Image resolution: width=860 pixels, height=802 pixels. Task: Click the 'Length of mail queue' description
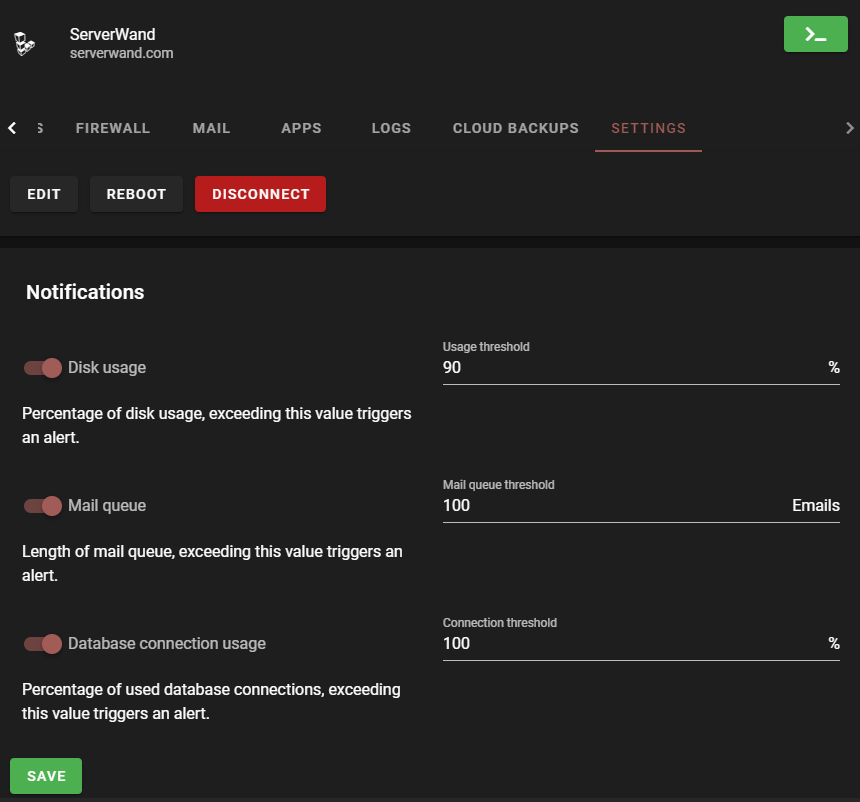point(212,563)
